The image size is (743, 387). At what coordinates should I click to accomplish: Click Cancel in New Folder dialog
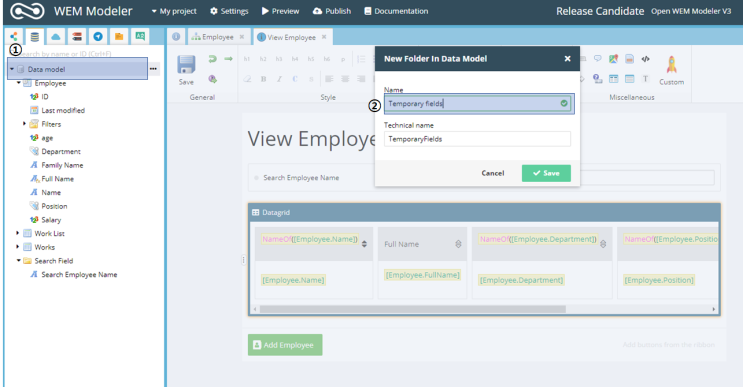(493, 173)
